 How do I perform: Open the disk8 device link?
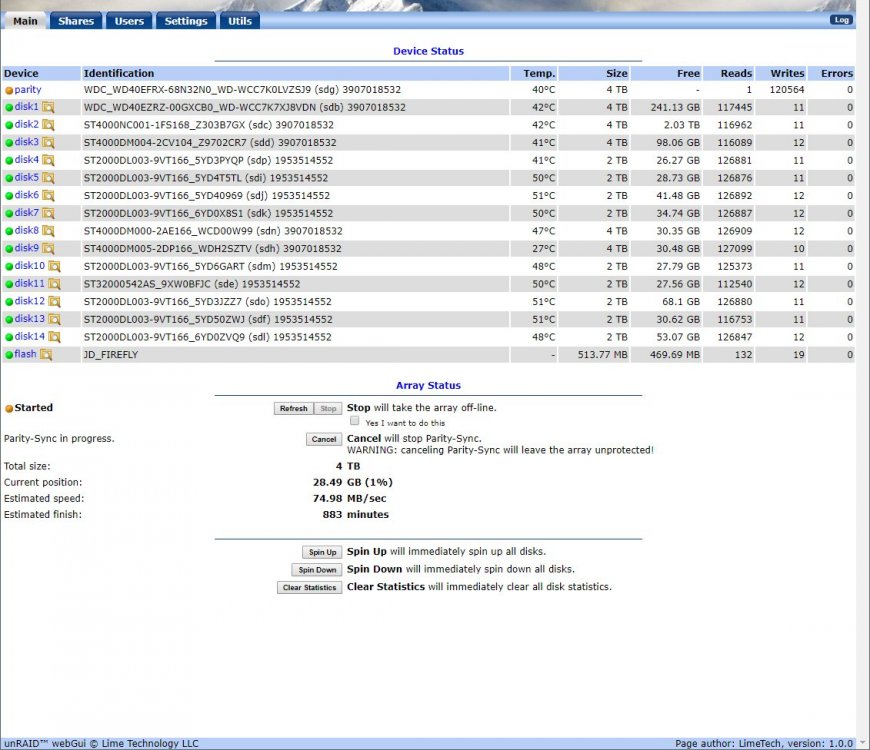(27, 231)
